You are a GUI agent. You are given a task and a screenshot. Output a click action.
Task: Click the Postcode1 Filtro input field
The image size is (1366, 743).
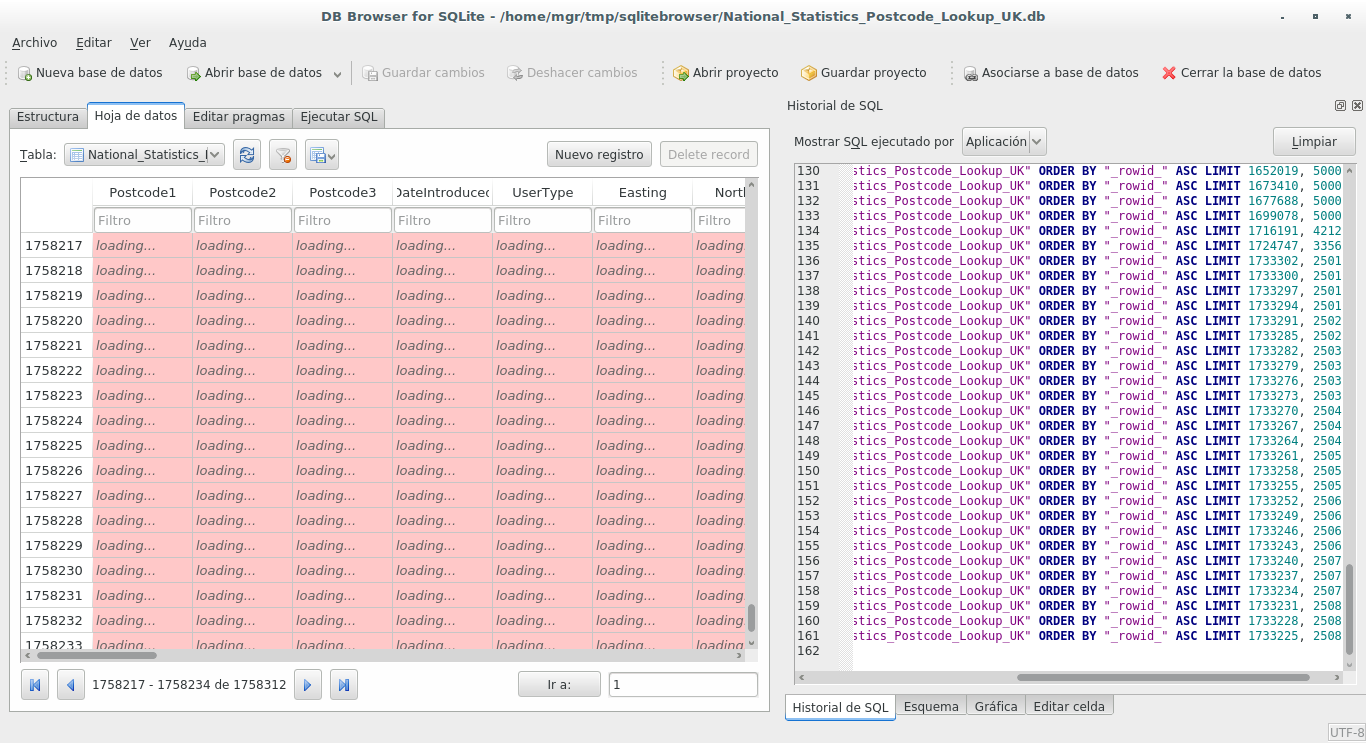tap(142, 219)
